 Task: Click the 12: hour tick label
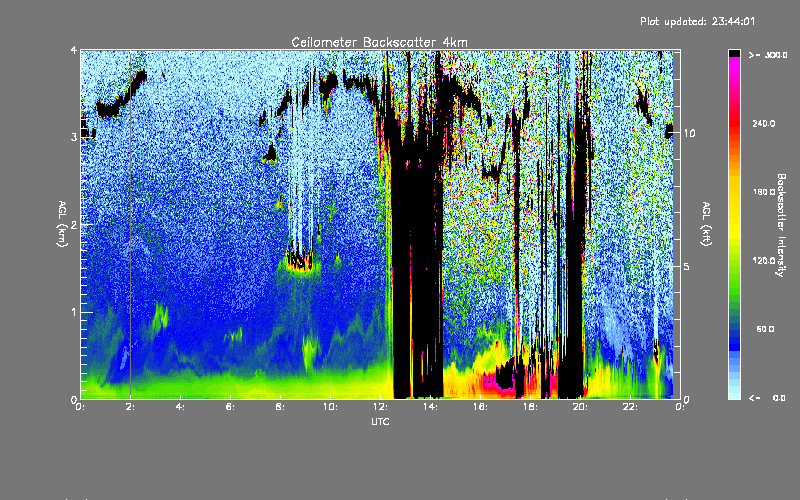[x=380, y=407]
